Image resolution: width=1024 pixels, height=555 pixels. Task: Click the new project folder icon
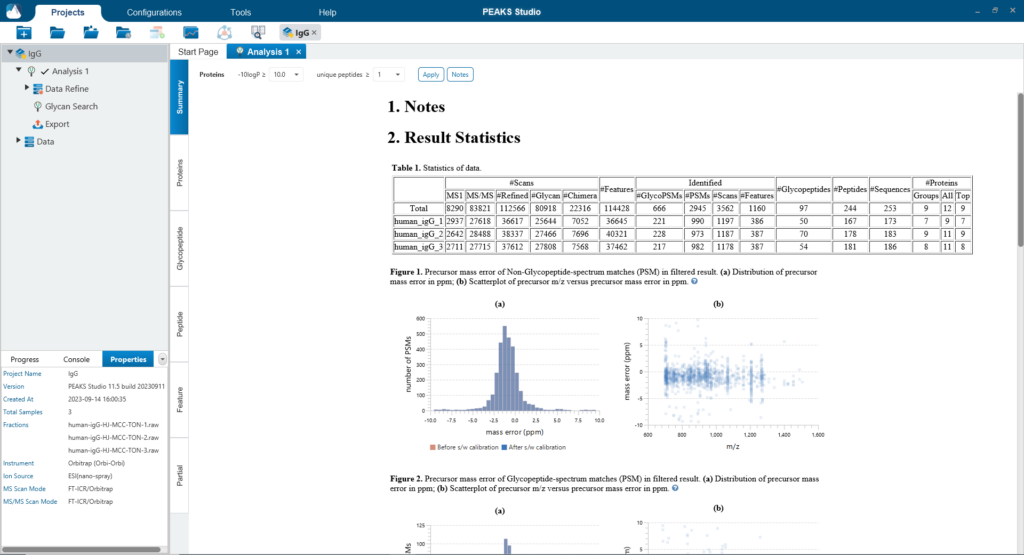point(24,33)
